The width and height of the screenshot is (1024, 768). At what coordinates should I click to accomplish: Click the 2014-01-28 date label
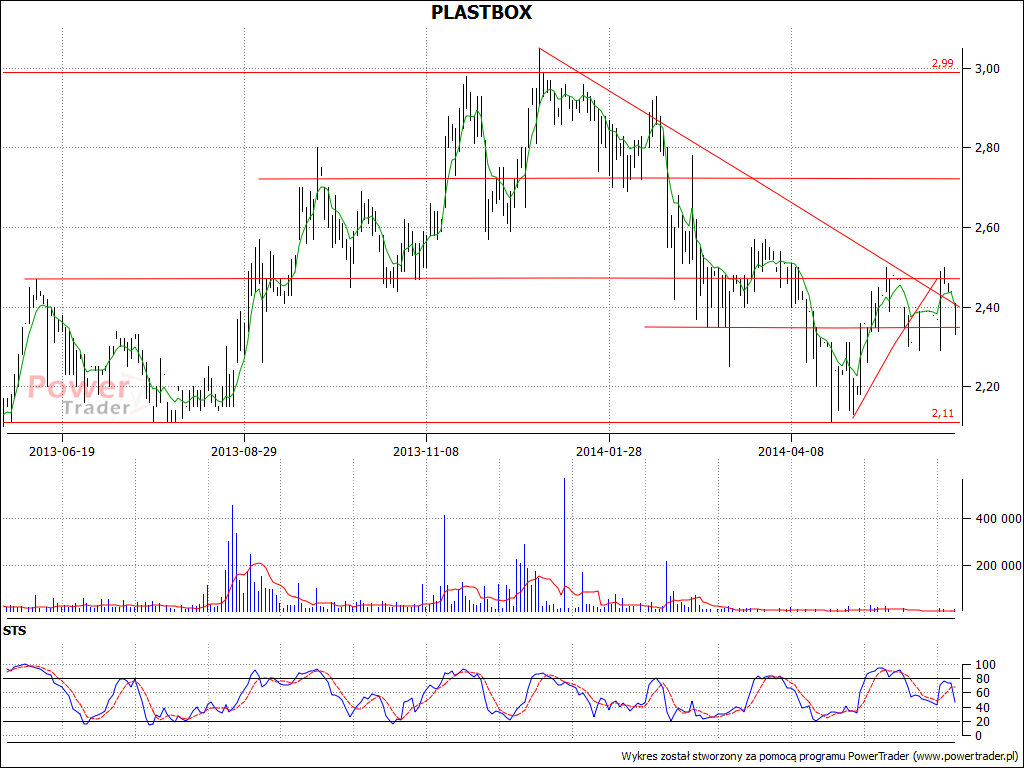(609, 451)
